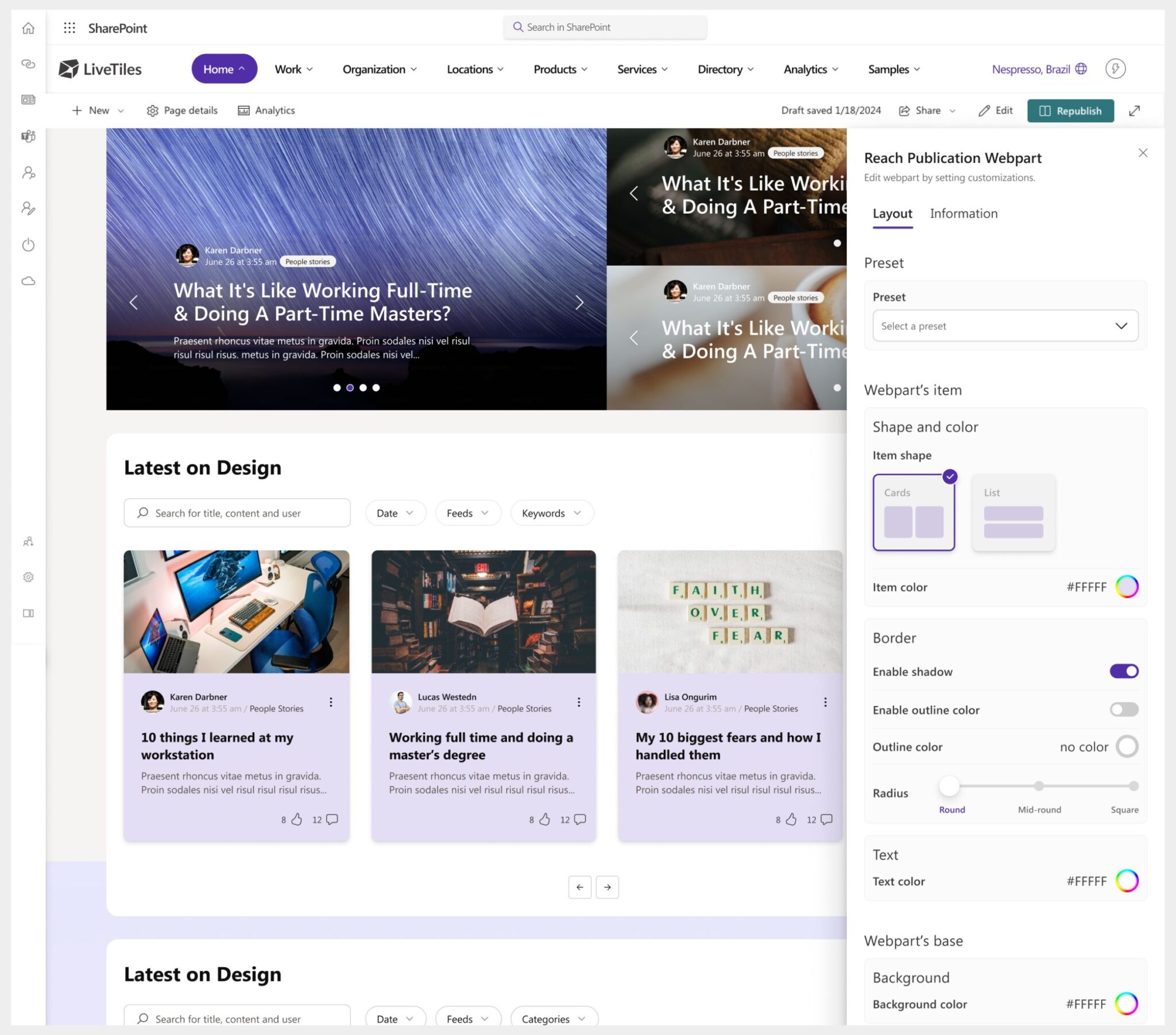Screen dimensions: 1176x1035
Task: Click the Republish button
Action: [x=1070, y=109]
